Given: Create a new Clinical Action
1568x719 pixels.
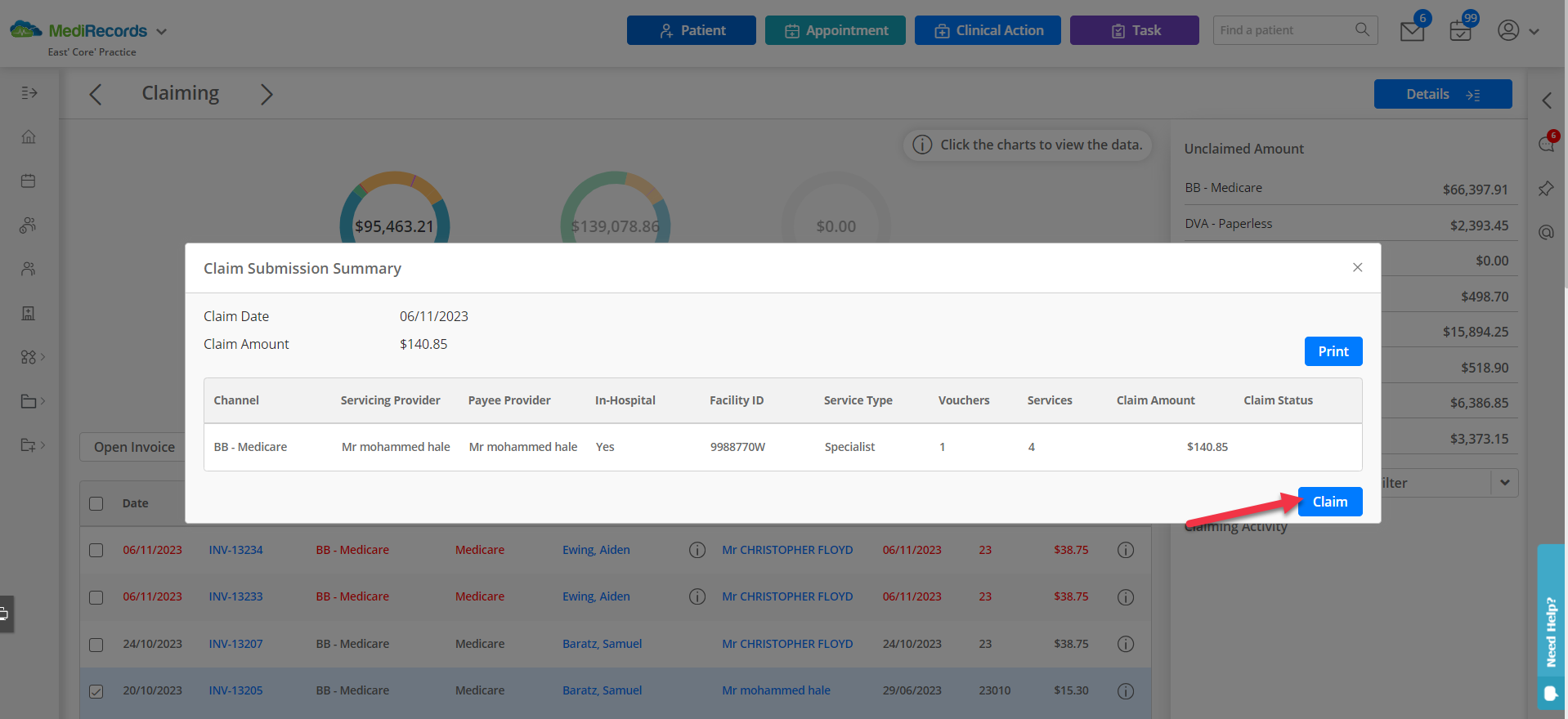Looking at the screenshot, I should coord(988,30).
